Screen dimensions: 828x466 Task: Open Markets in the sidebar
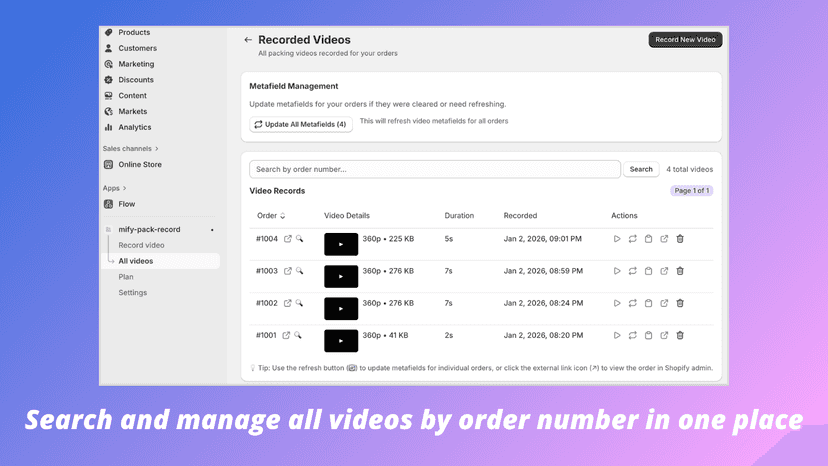[133, 111]
